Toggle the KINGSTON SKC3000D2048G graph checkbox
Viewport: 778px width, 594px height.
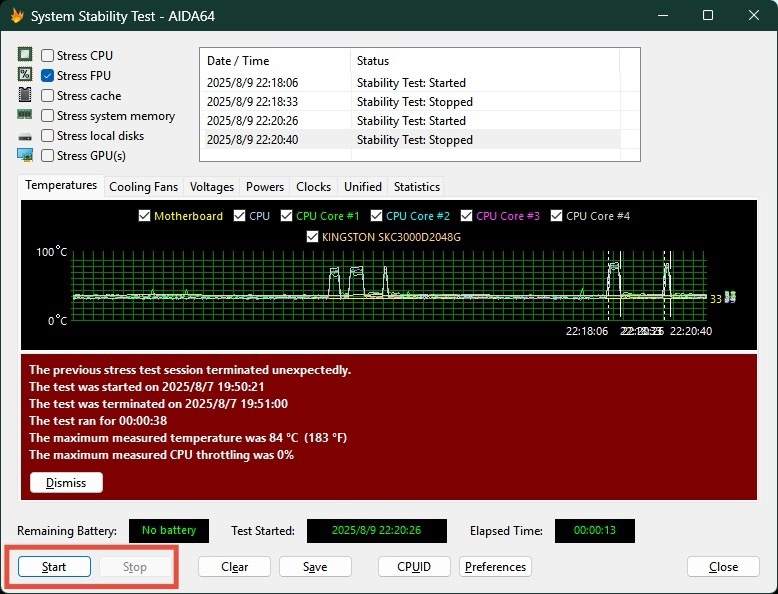point(312,237)
